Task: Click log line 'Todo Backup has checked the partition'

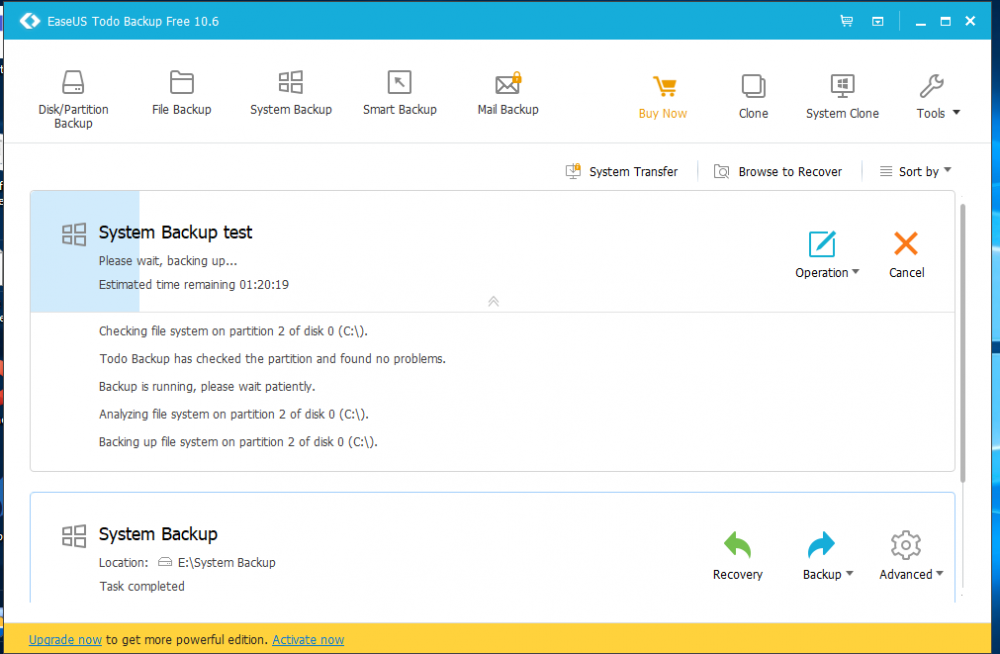Action: (272, 359)
